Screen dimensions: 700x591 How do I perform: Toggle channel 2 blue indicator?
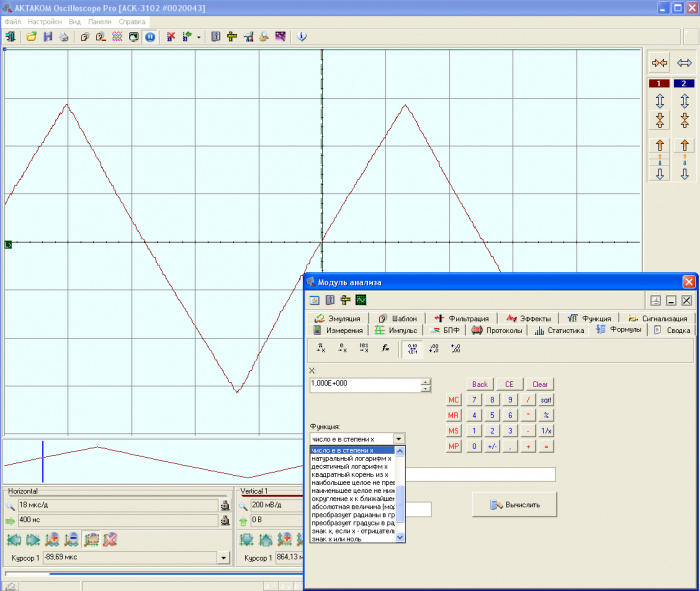[684, 83]
